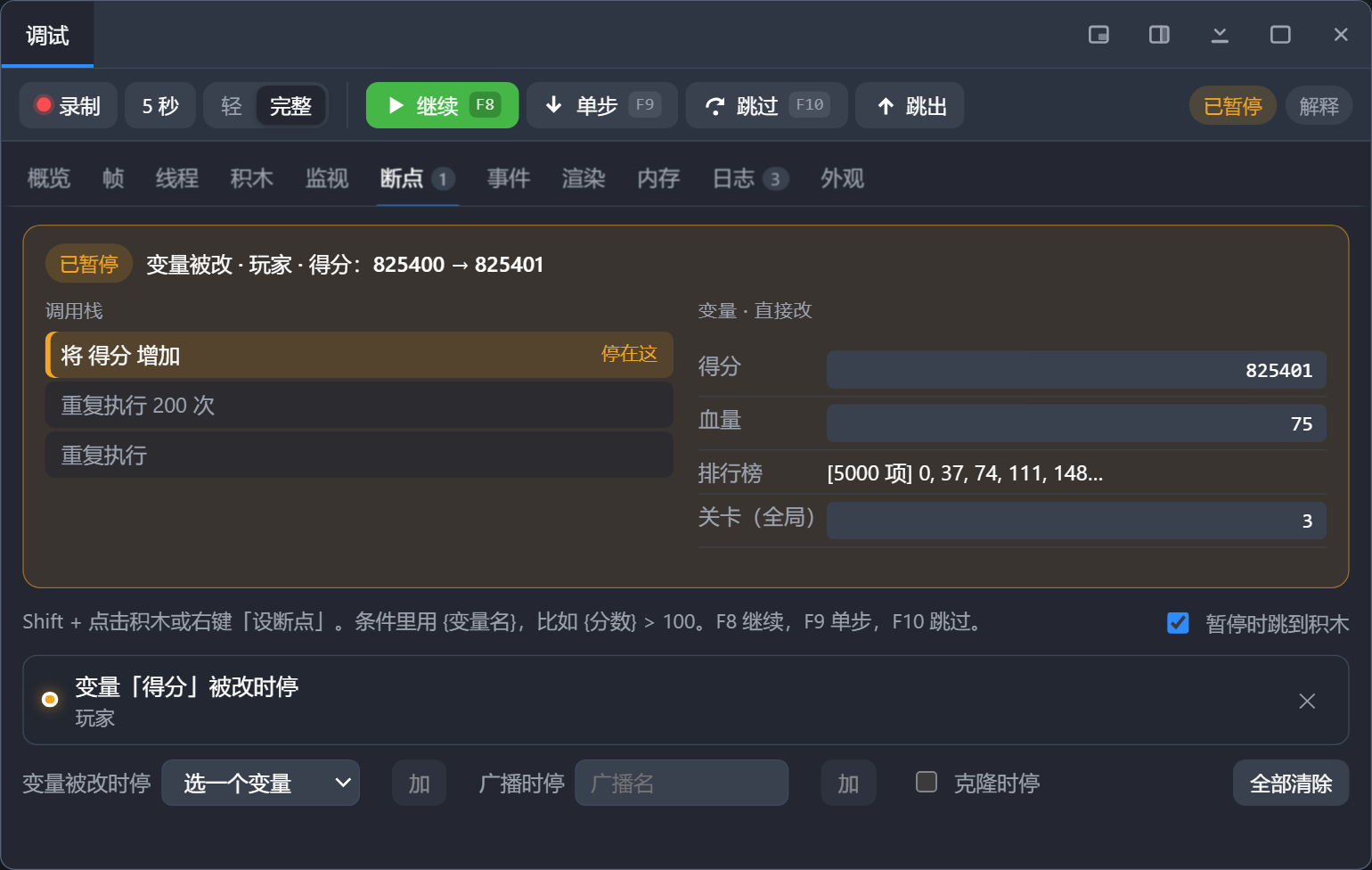1372x870 pixels.
Task: Open the 帧 tab
Action: pyautogui.click(x=113, y=178)
